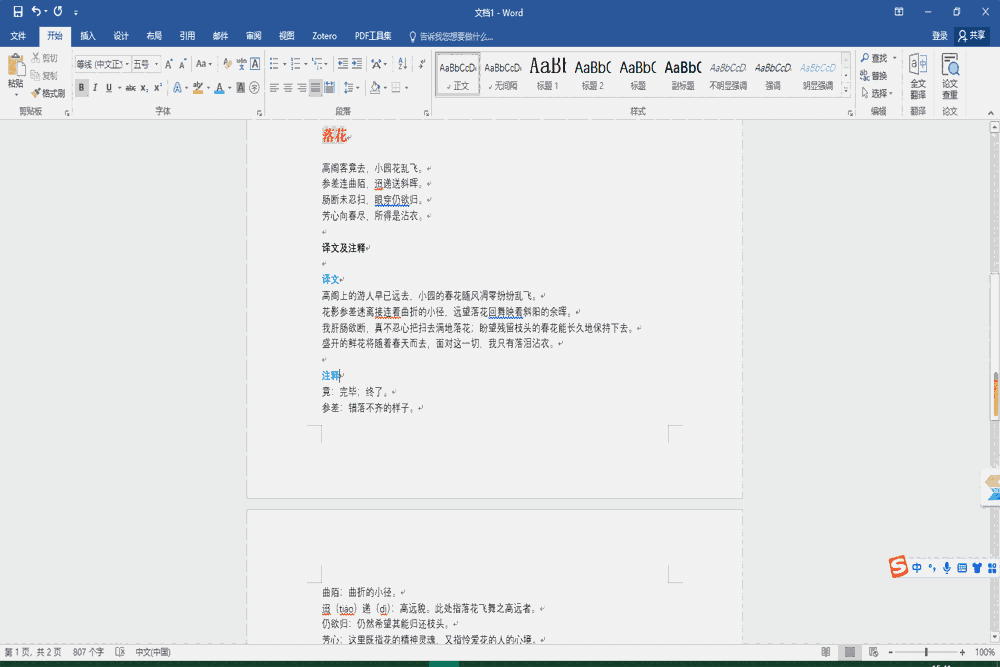Screen dimensions: 1000x667
Task: Open the font size dropdown
Action: point(157,62)
